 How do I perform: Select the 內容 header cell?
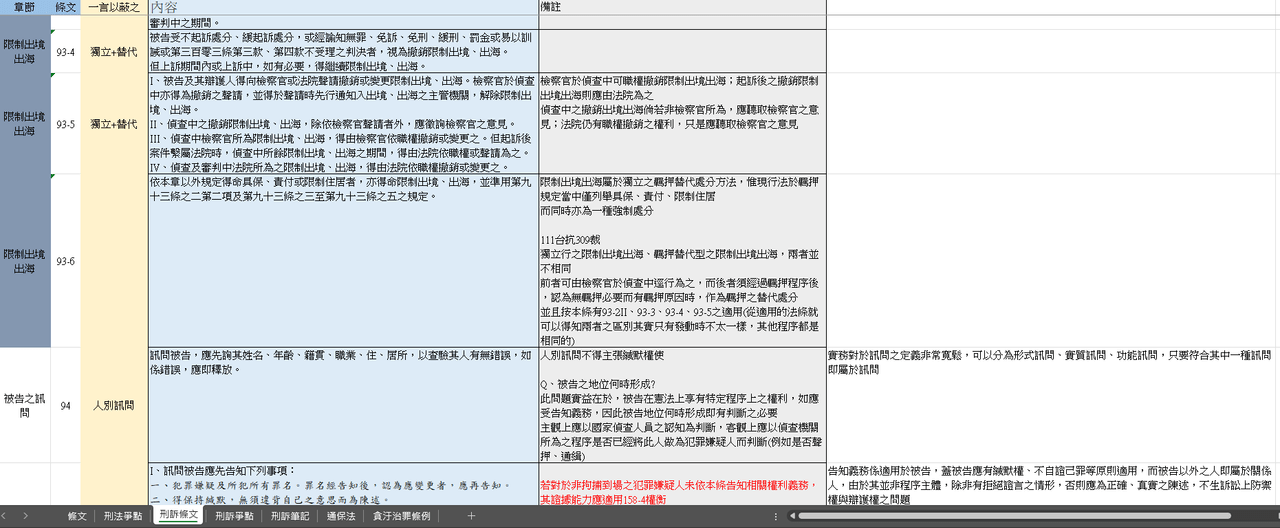(342, 7)
